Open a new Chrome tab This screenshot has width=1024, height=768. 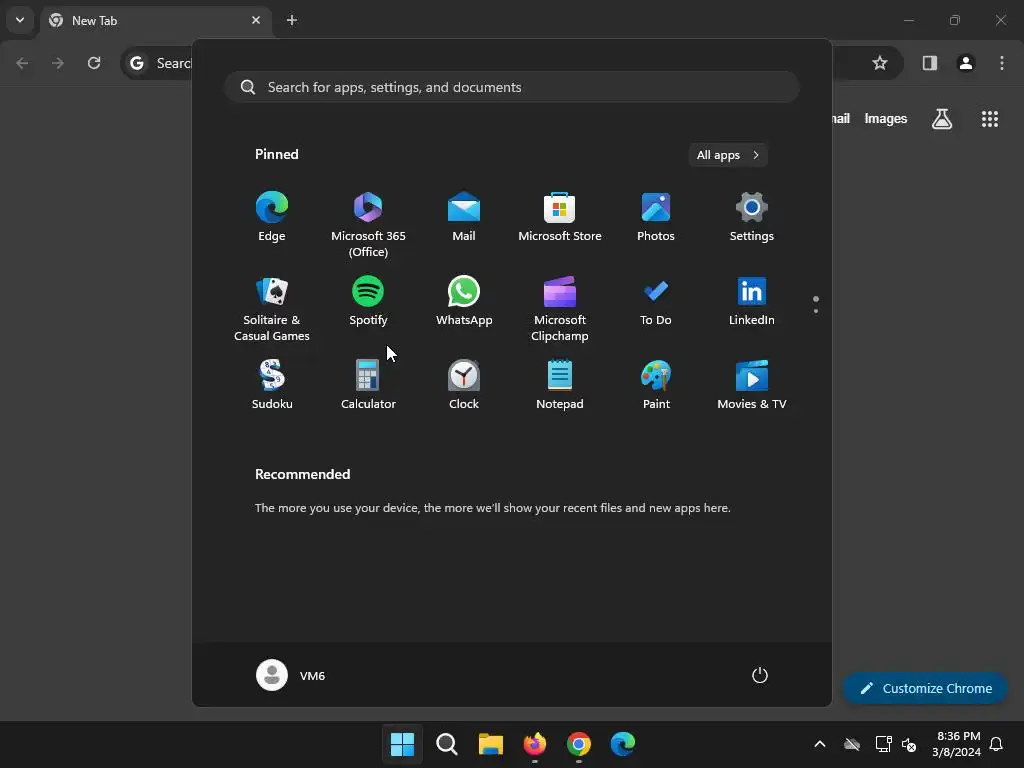click(292, 20)
